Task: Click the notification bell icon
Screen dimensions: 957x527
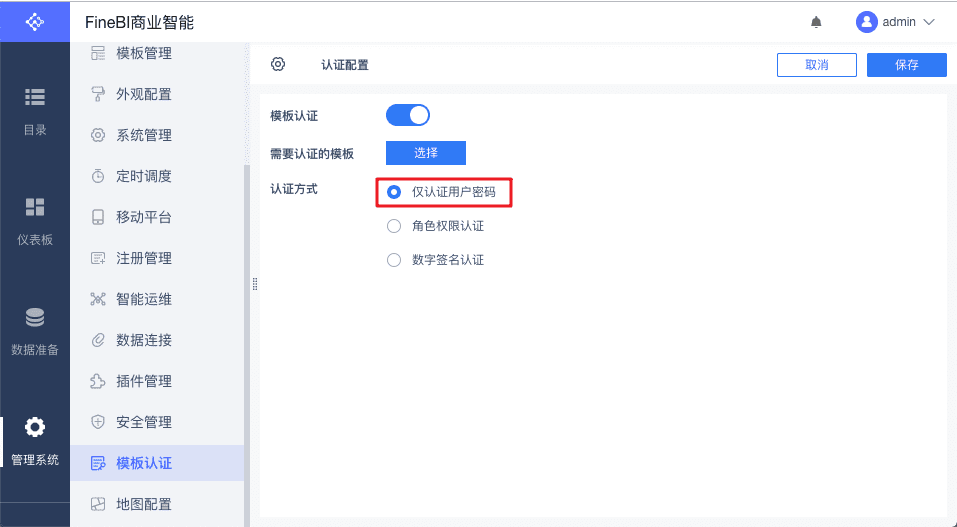Action: pos(816,22)
